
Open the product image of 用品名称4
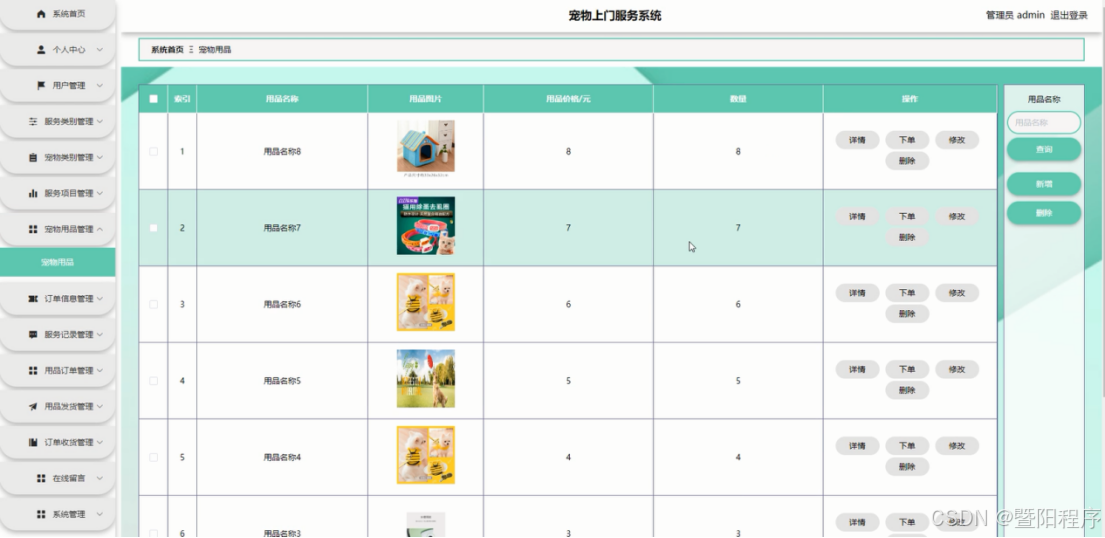426,456
